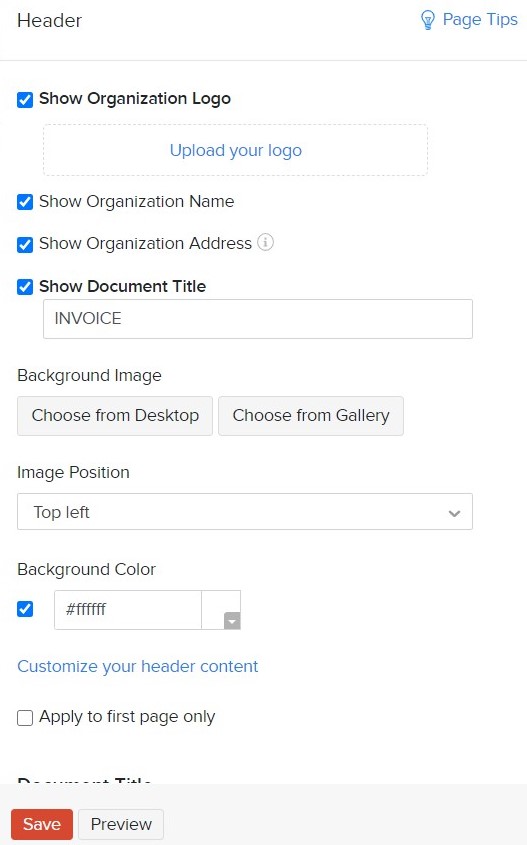Click the Image Position chevron arrow
527x845 pixels.
(x=454, y=513)
